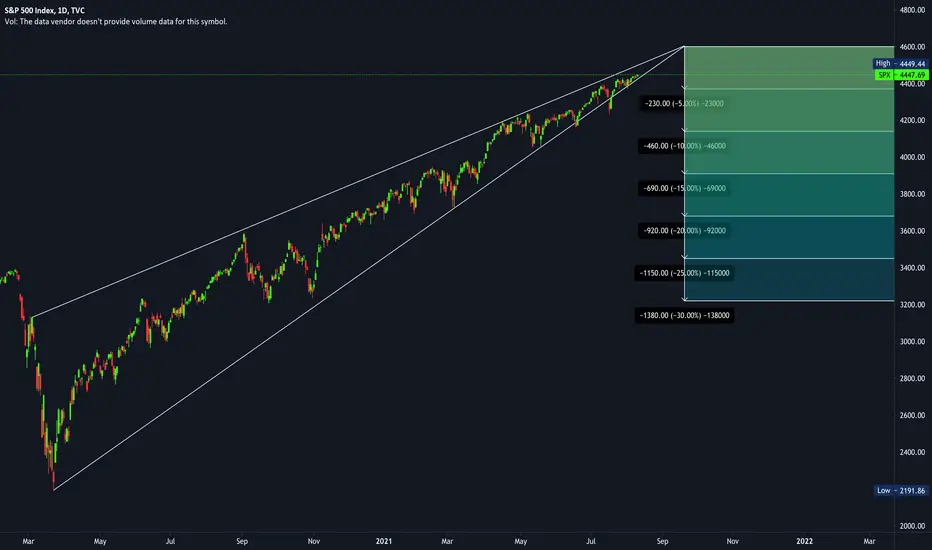
Task: Click the 3200.00 price axis label
Action: [x=912, y=304]
